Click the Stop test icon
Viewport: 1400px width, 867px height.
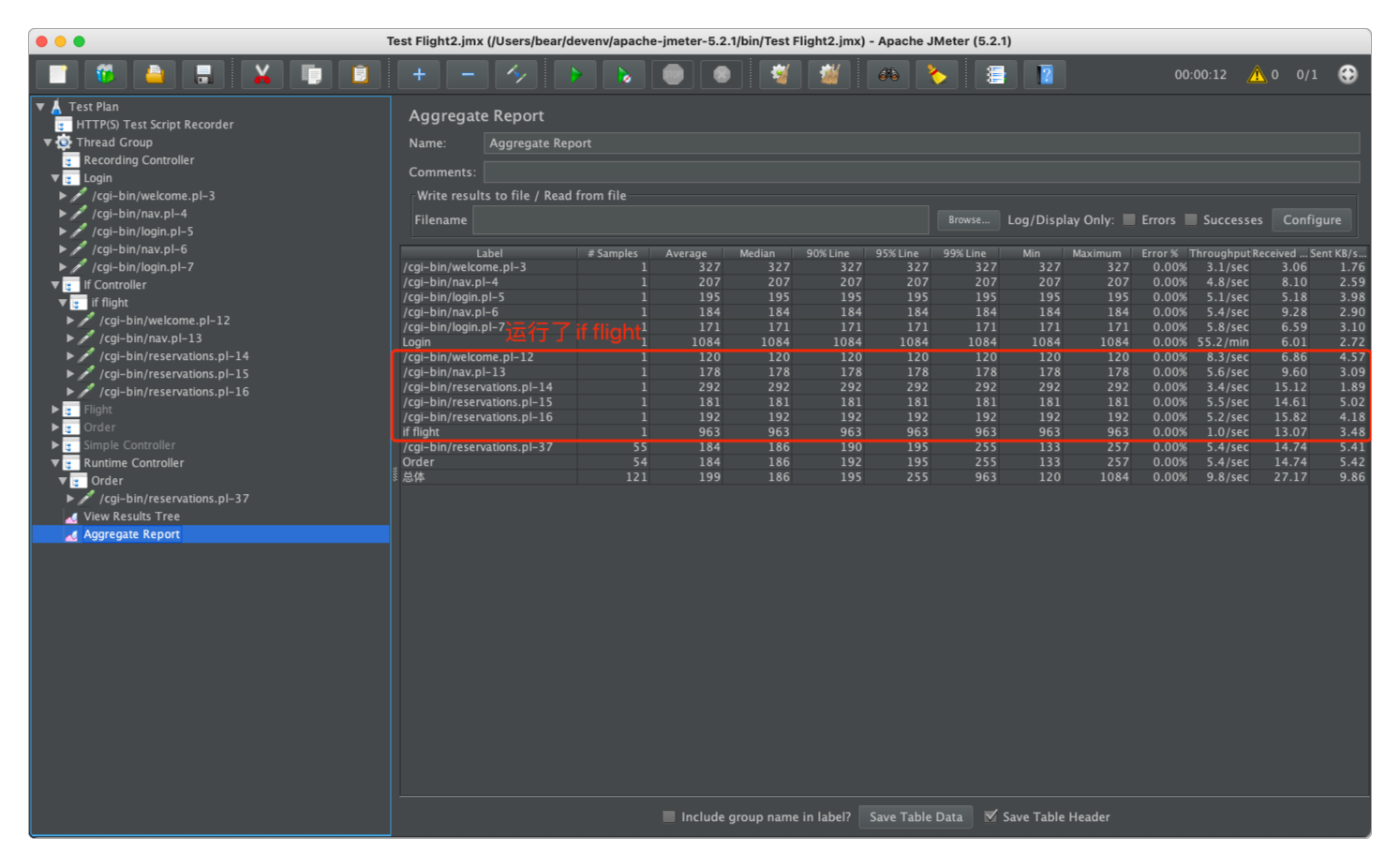[673, 75]
